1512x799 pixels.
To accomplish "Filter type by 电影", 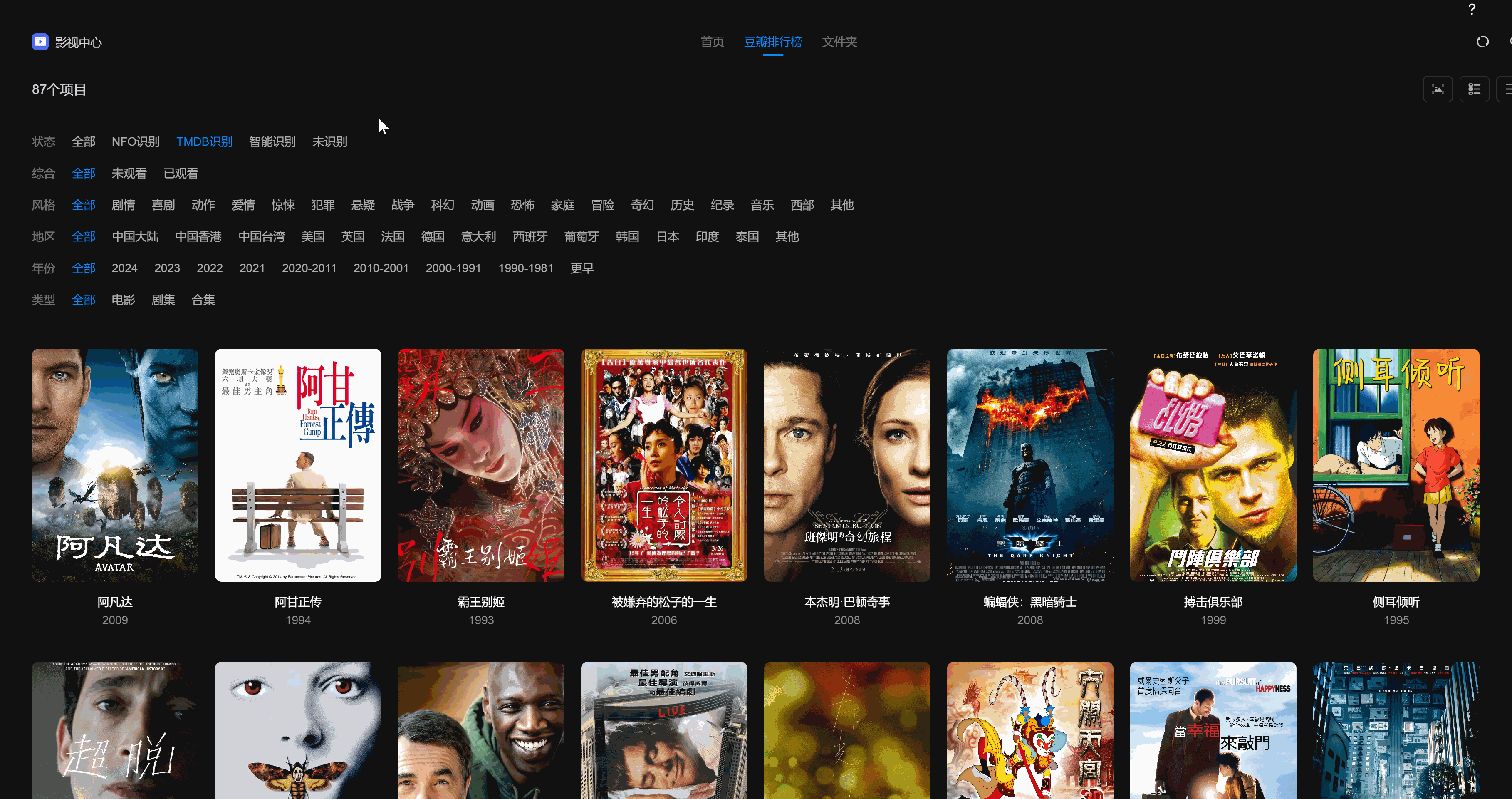I will click(123, 300).
